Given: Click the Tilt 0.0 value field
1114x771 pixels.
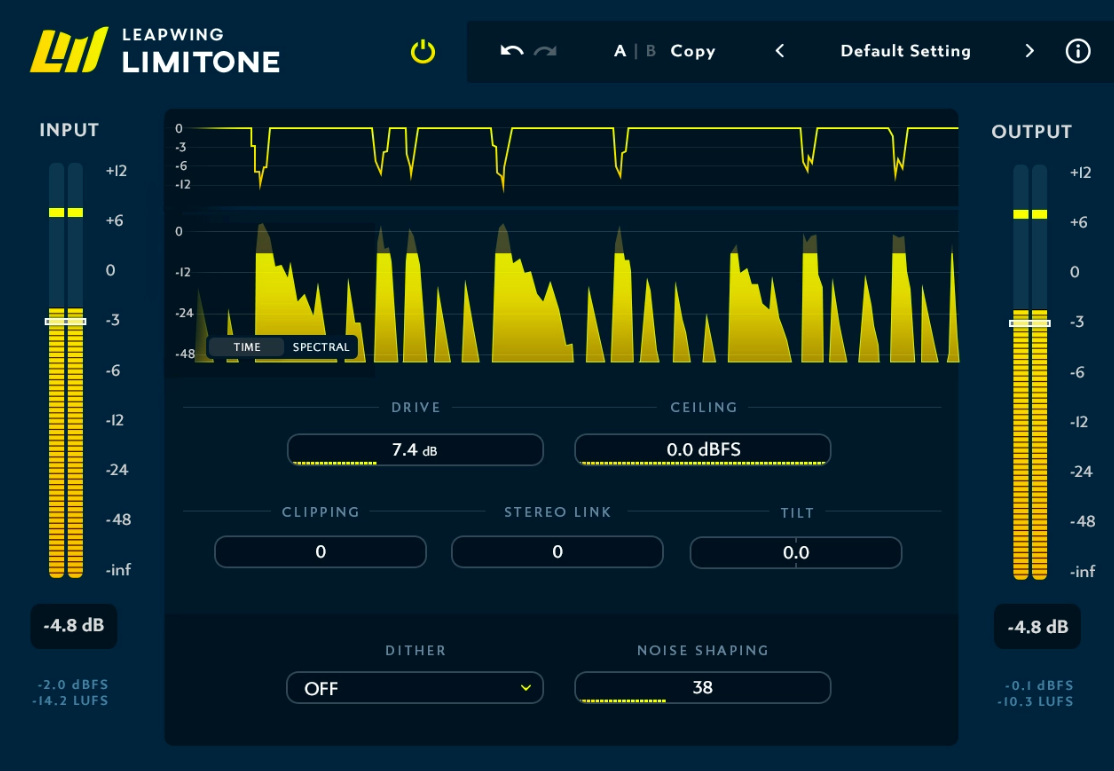Looking at the screenshot, I should pos(796,553).
